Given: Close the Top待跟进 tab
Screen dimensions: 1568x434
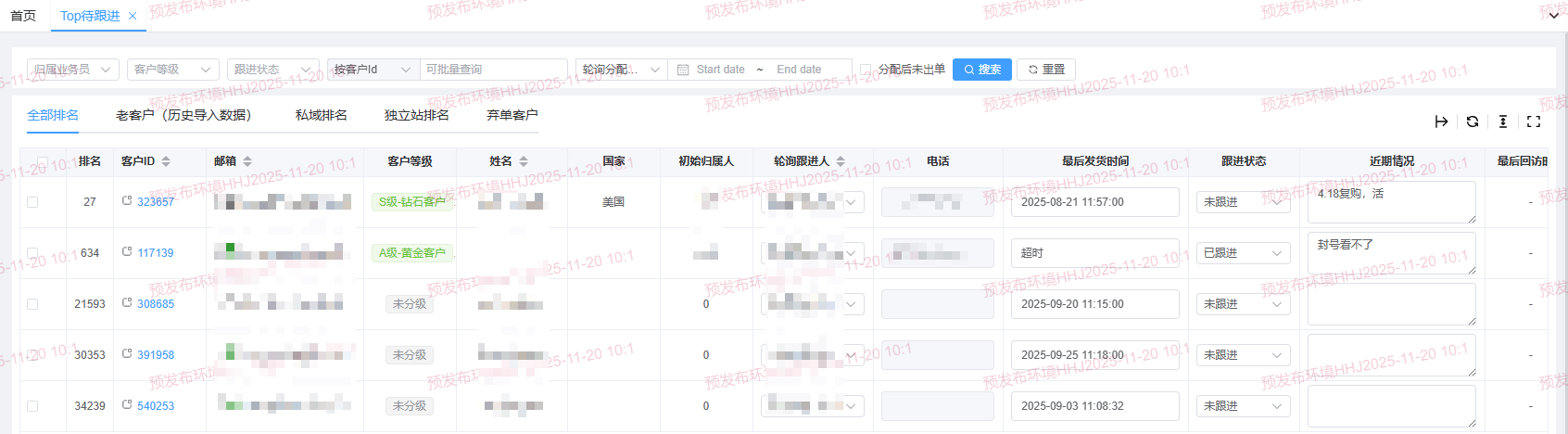Looking at the screenshot, I should coord(133,16).
